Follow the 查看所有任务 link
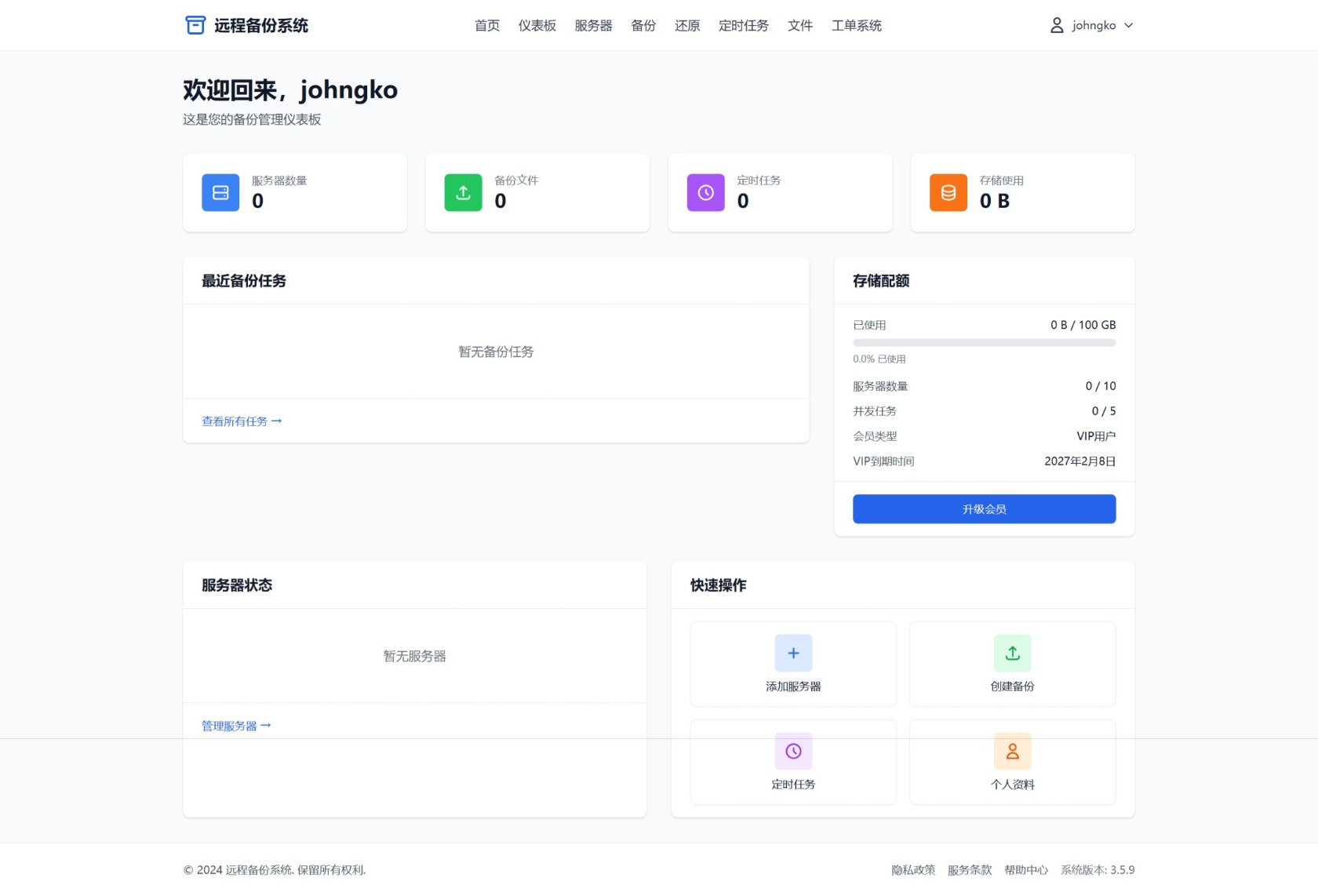Viewport: 1318px width, 896px height. (241, 421)
